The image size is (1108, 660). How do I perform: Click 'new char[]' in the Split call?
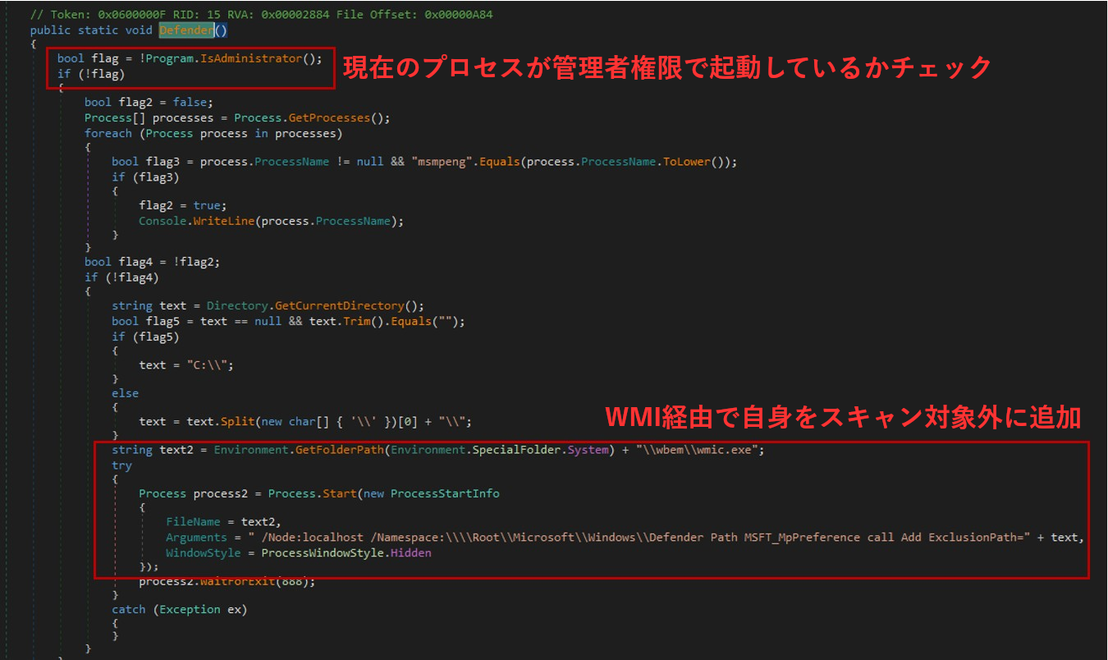(295, 422)
